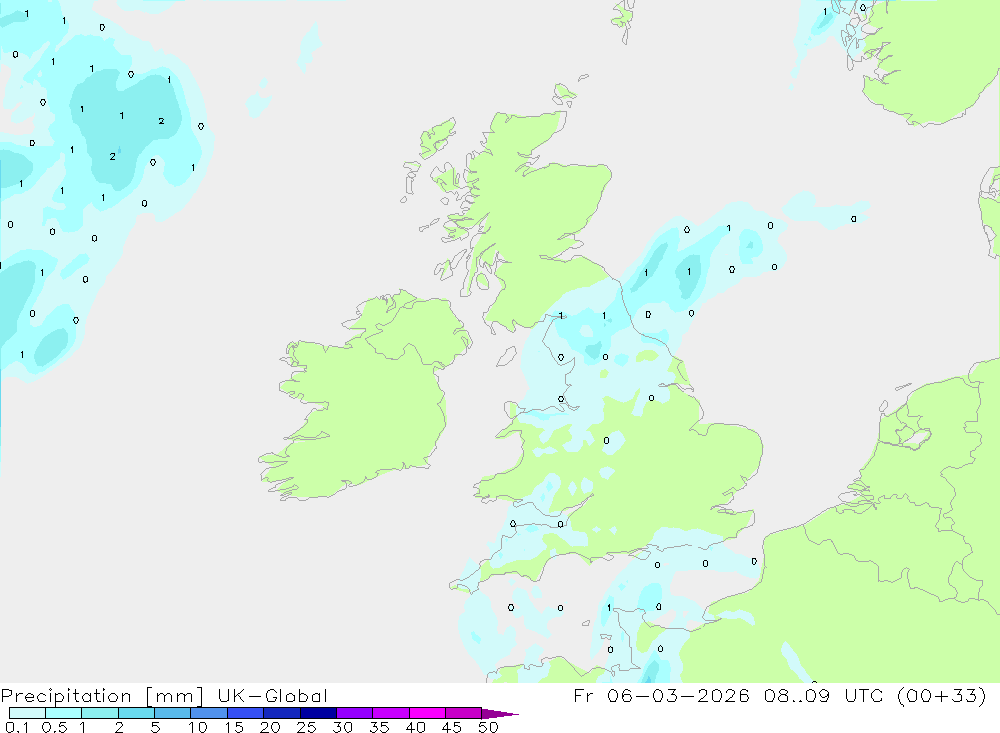Viewport: 1000px width, 733px height.
Task: Click the legend value label '0.5'
Action: point(54,727)
